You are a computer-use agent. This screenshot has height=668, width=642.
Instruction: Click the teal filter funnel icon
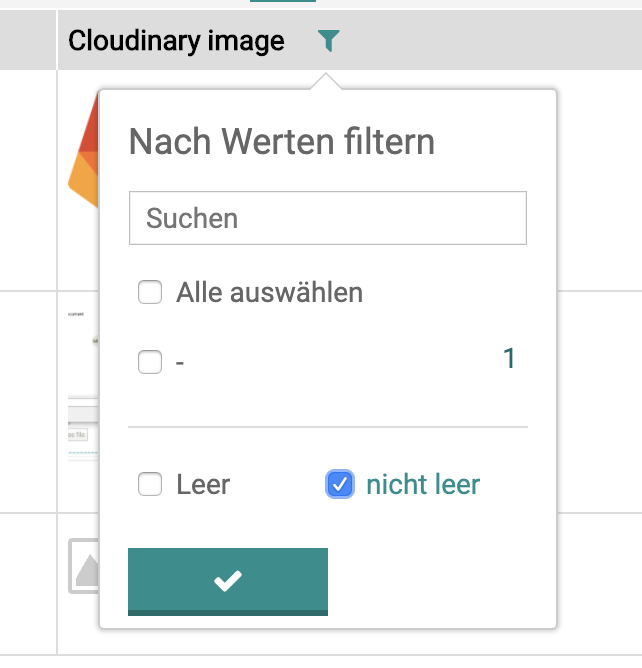coord(328,40)
